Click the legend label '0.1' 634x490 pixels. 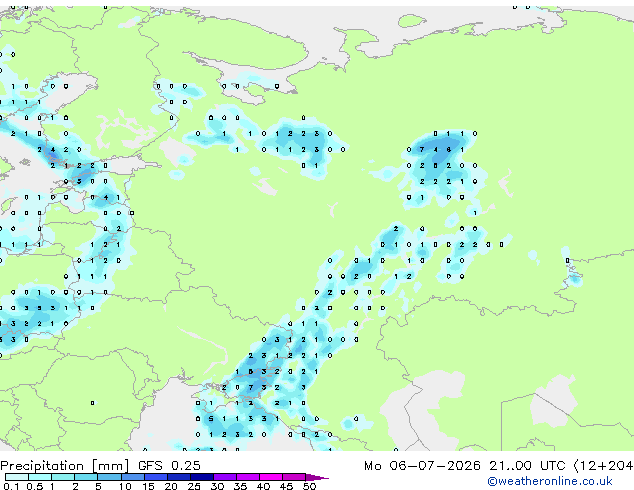pos(11,486)
